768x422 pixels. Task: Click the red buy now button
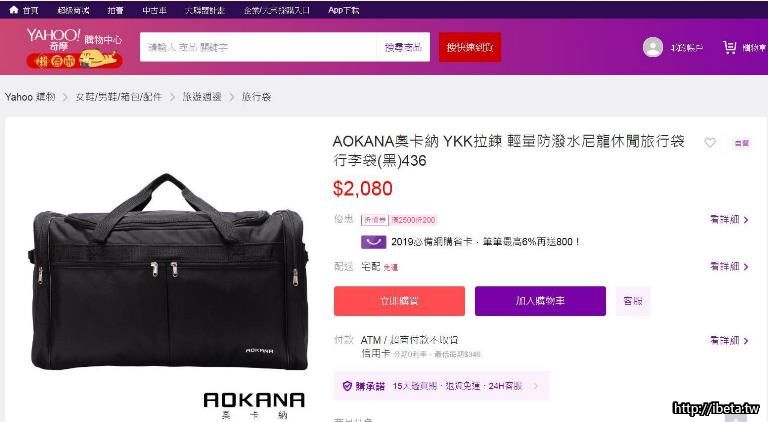click(x=399, y=301)
